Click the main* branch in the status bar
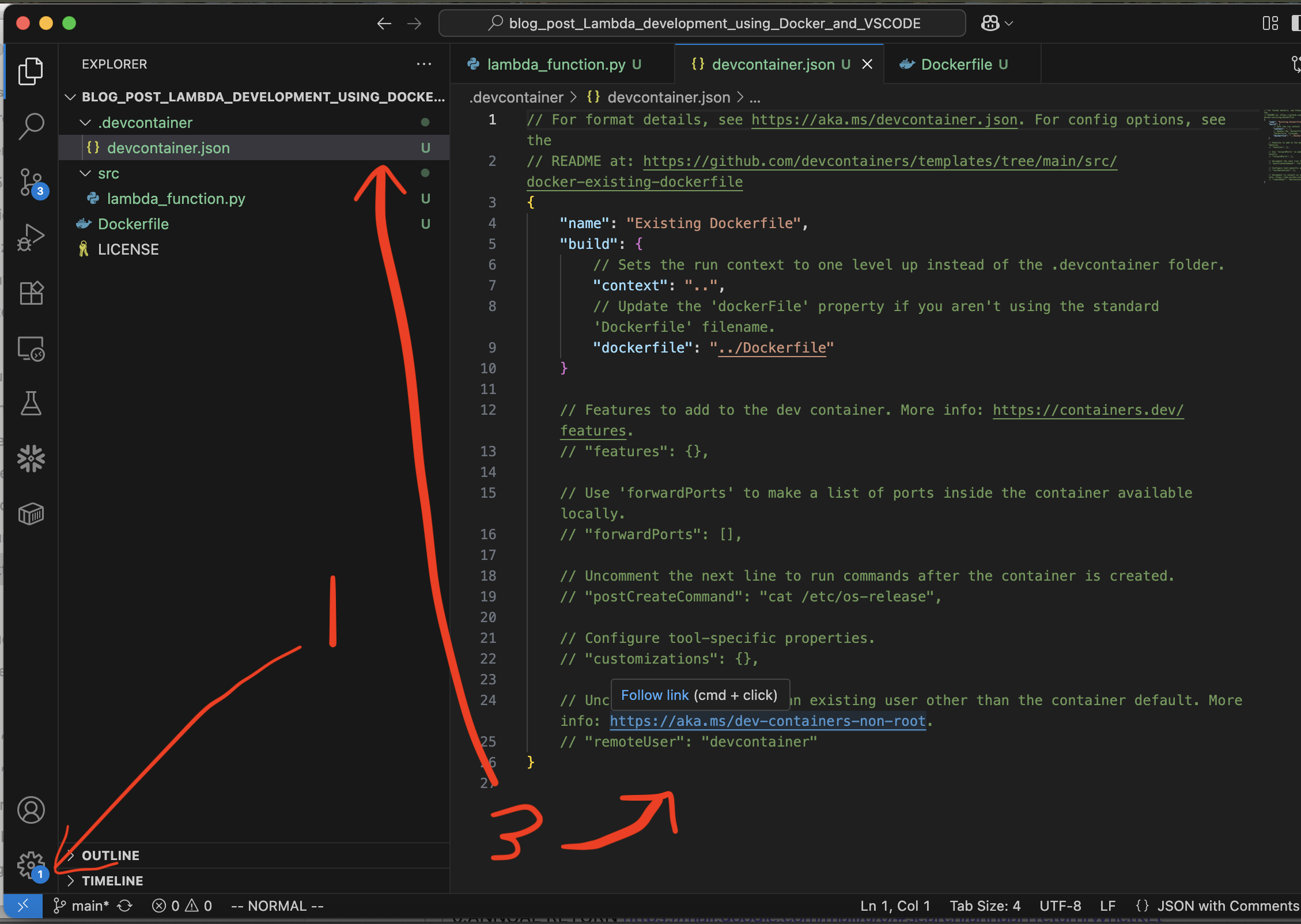Screen dimensions: 1301x924 click(81, 906)
